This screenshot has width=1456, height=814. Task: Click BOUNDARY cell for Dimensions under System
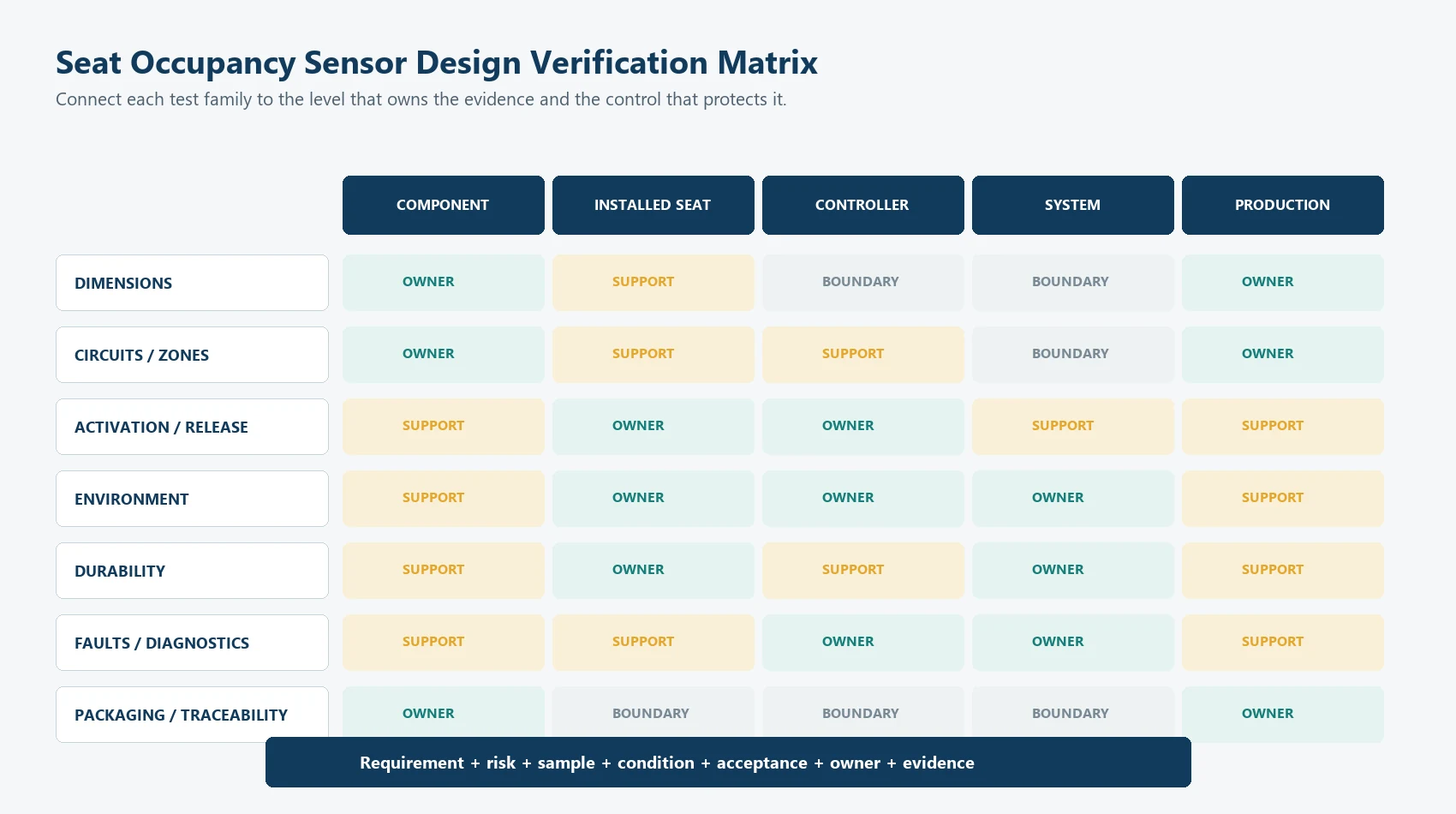click(1073, 283)
